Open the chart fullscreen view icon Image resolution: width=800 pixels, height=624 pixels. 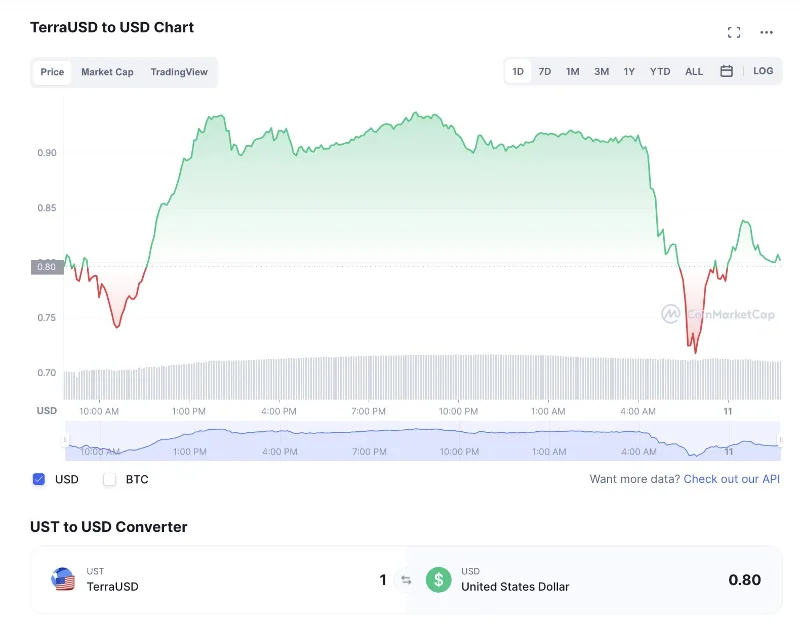pos(734,33)
